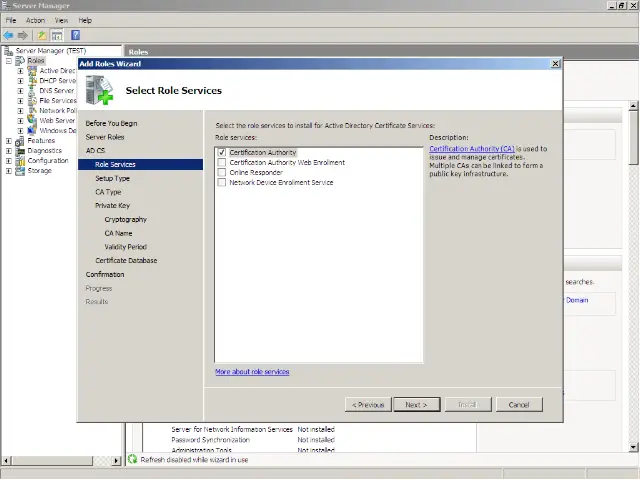This screenshot has width=640, height=480.
Task: Expand the Active Directory tree node
Action: pyautogui.click(x=20, y=71)
